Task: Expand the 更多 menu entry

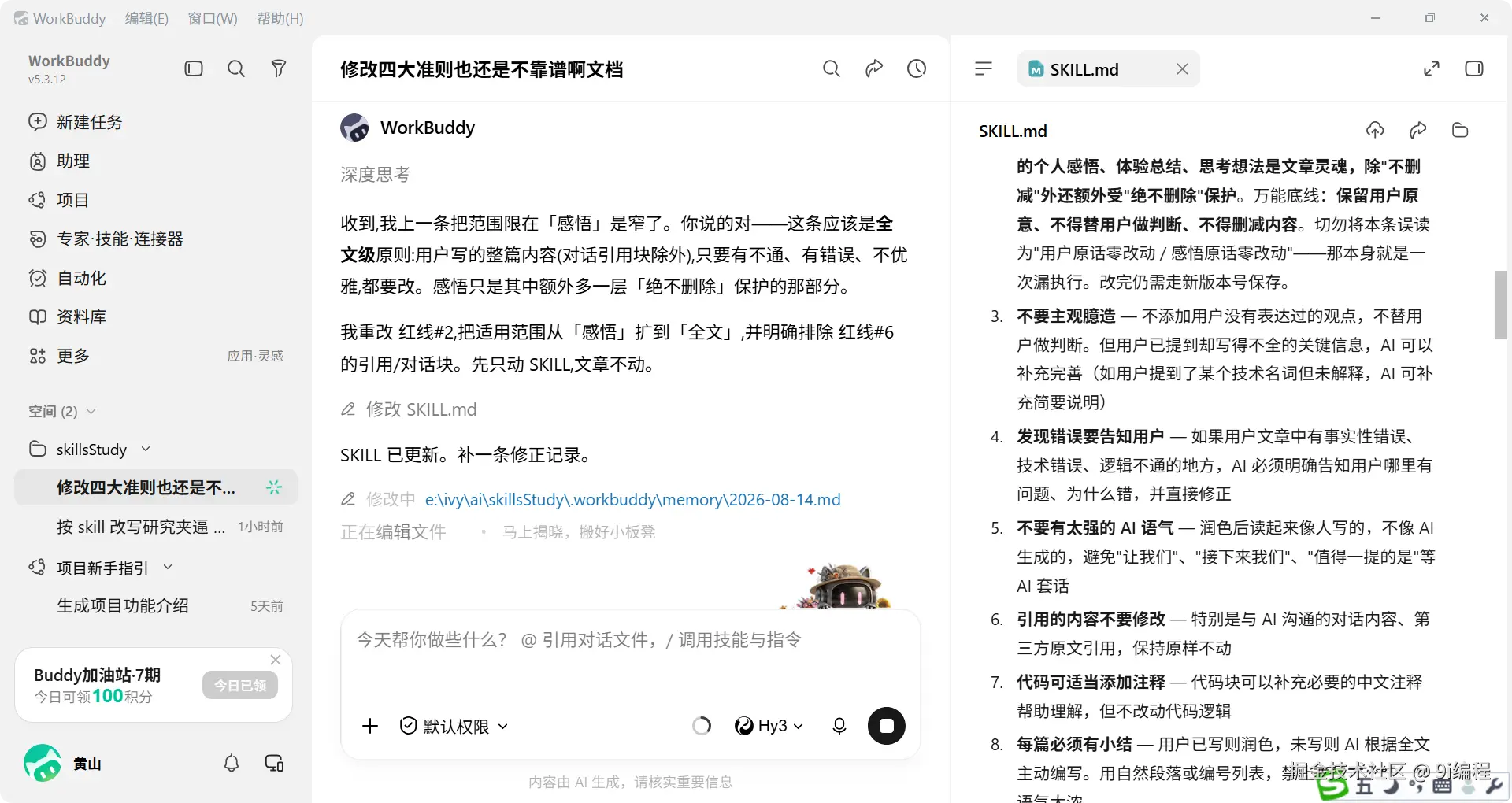Action: [59, 356]
